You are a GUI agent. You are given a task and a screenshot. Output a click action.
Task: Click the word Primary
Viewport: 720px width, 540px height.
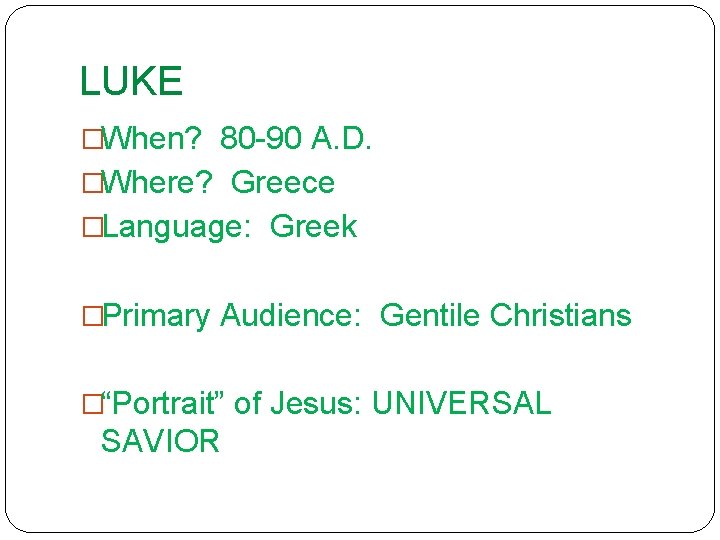156,317
